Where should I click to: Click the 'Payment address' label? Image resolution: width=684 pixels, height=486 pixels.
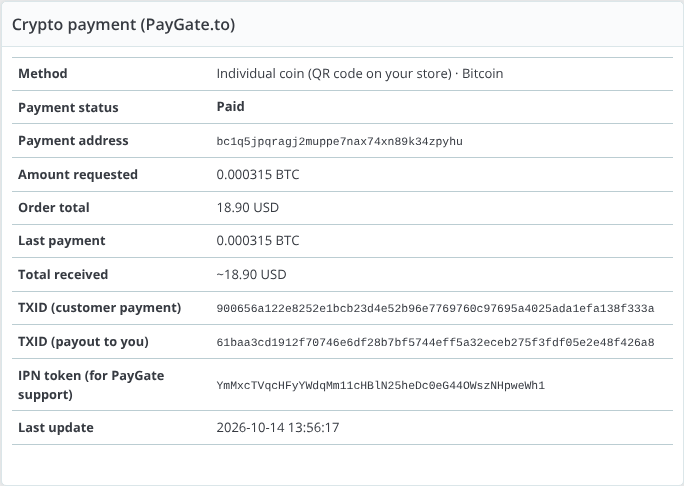tap(73, 140)
